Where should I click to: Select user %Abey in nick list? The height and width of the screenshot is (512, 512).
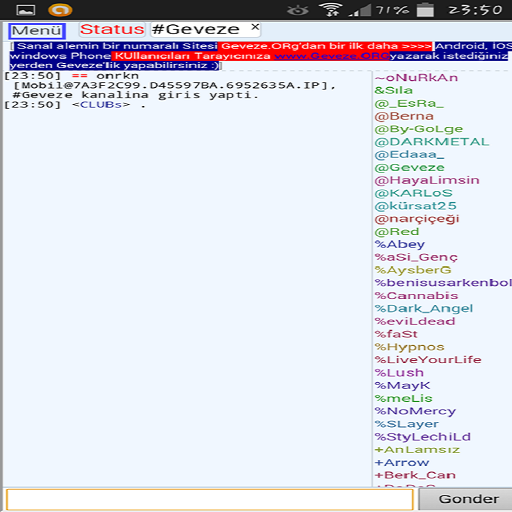pos(400,244)
